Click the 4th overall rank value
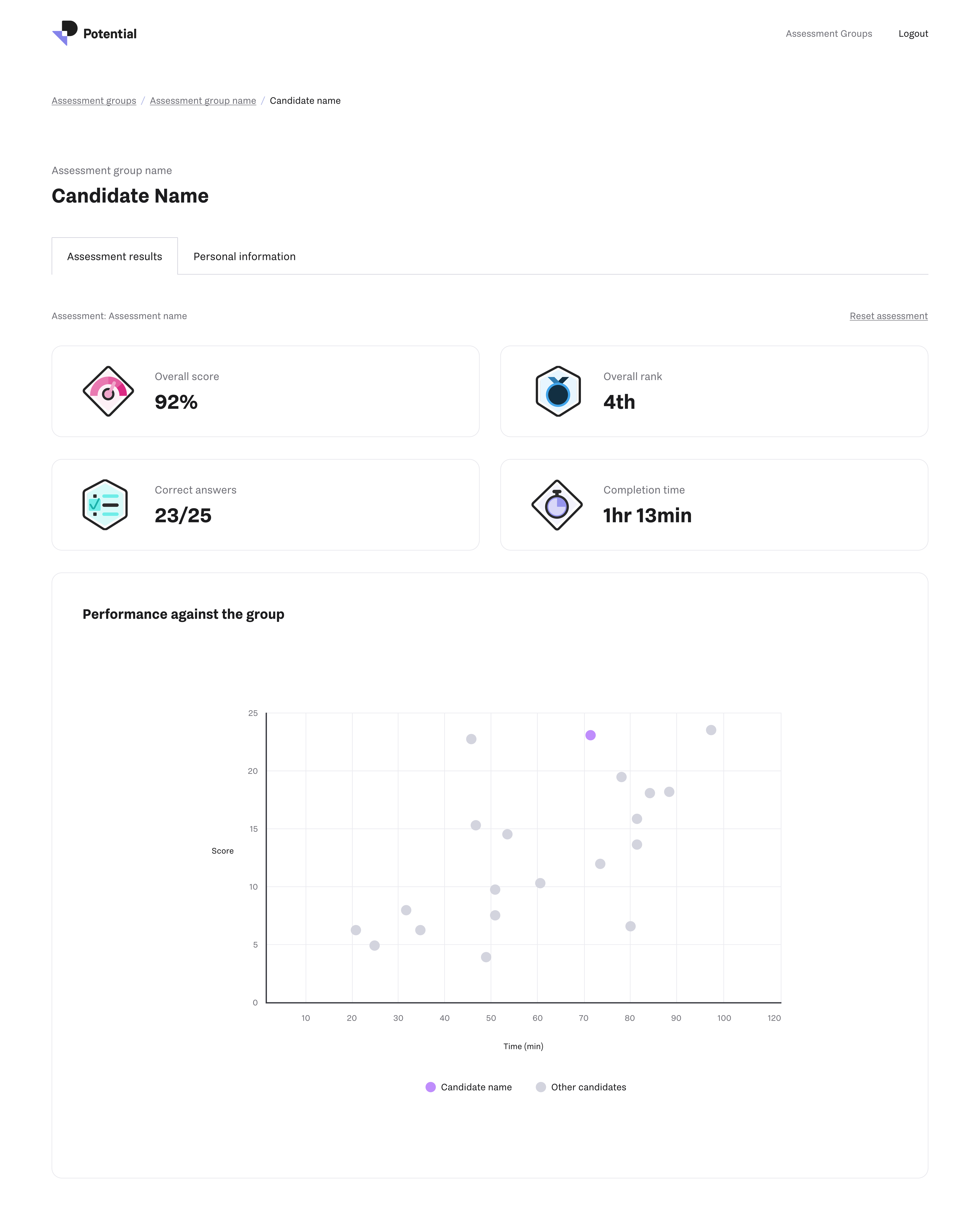This screenshot has width=980, height=1230. pos(619,402)
